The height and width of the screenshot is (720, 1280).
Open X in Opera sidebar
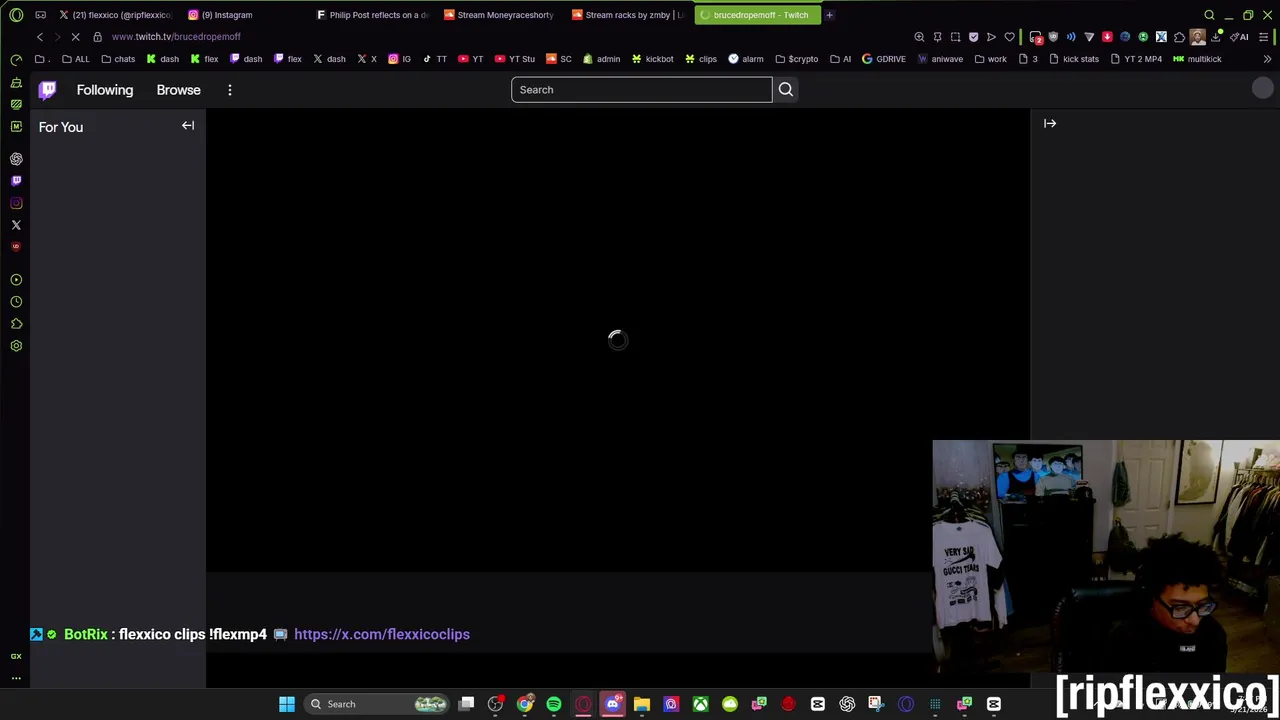pyautogui.click(x=16, y=225)
